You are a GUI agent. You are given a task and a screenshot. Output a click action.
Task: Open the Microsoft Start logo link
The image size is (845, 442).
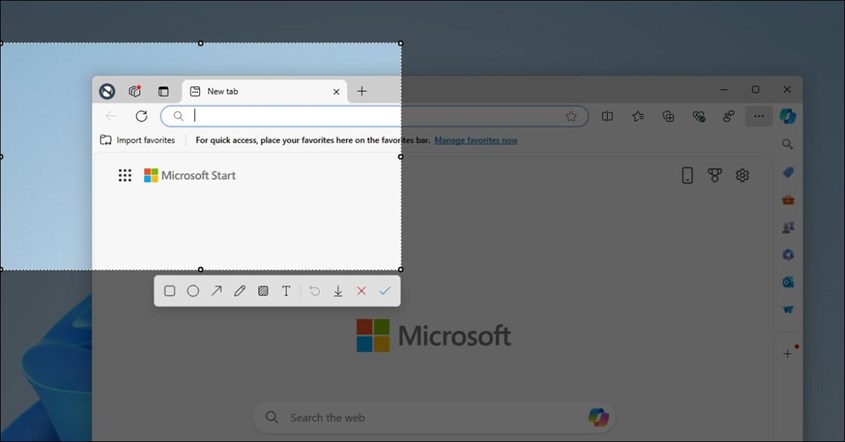point(190,175)
